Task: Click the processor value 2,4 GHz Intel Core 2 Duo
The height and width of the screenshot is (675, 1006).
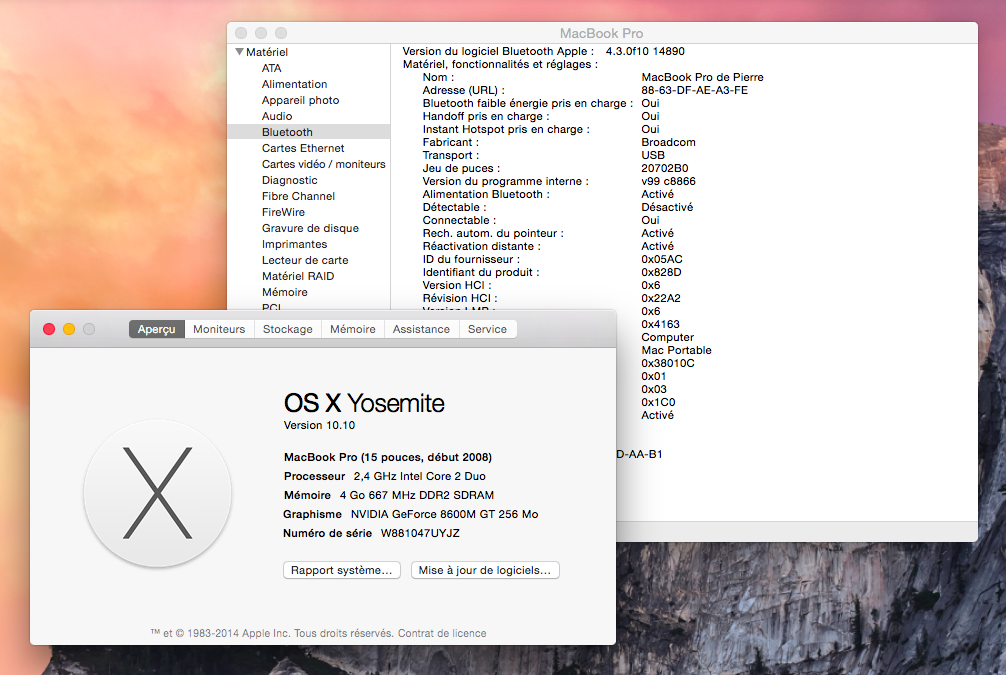Action: pos(420,476)
